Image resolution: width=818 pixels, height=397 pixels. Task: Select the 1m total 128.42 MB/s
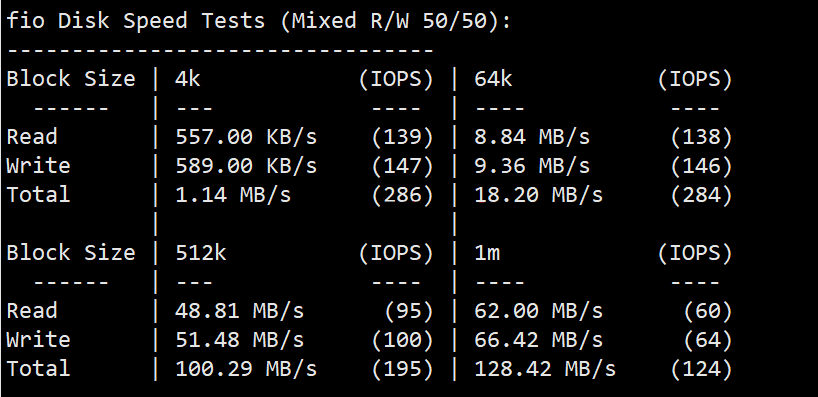click(x=545, y=369)
